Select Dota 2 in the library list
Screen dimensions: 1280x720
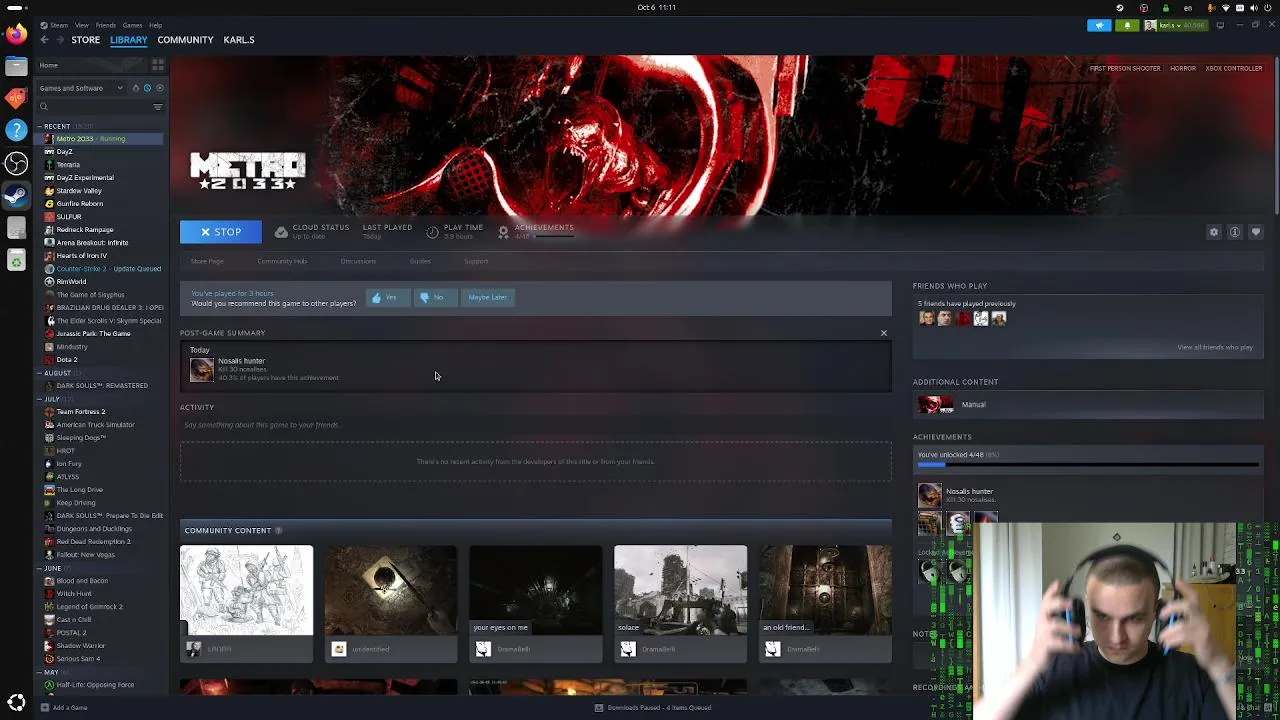click(67, 360)
